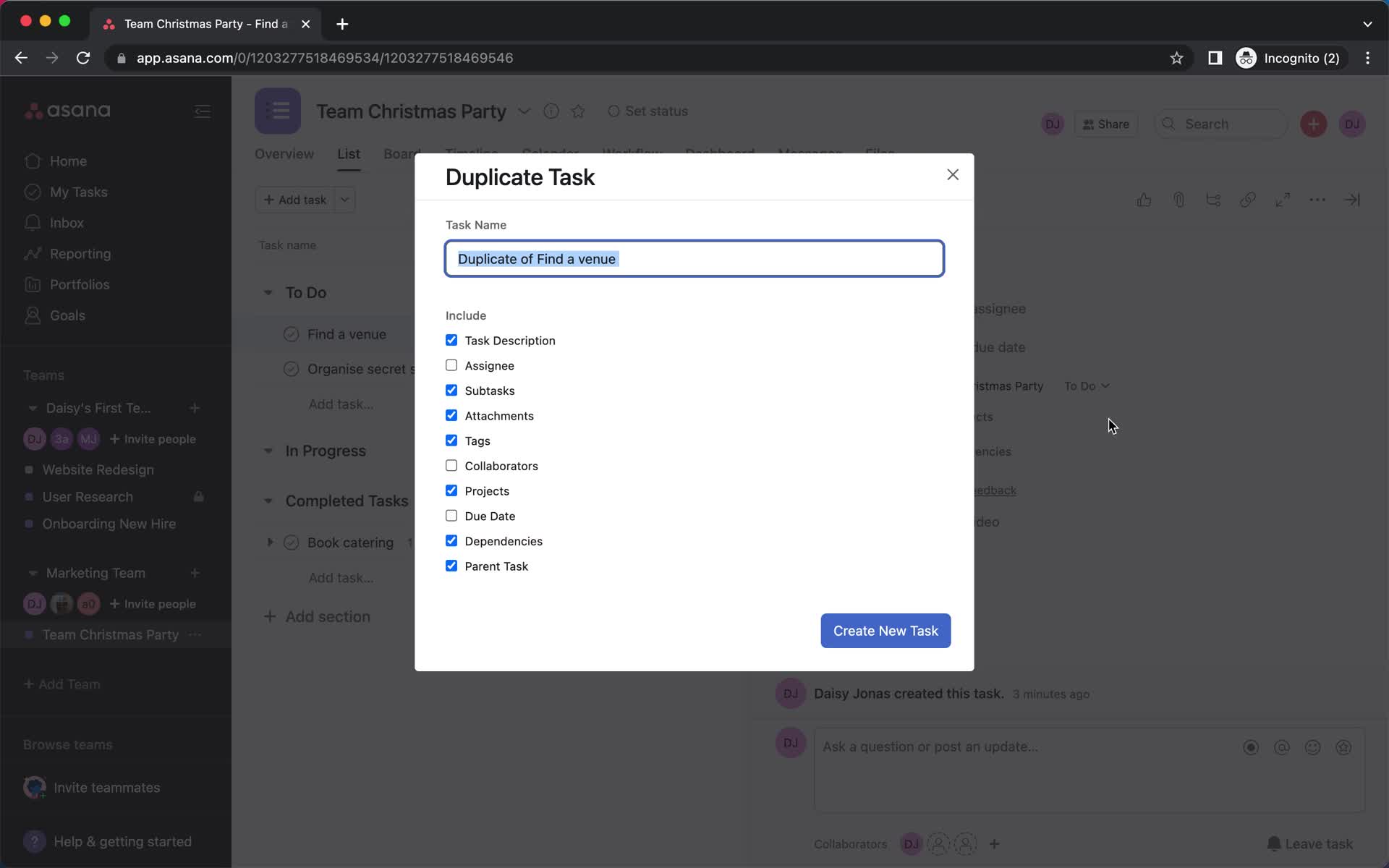Open Goals in the sidebar
The image size is (1389, 868).
tap(67, 315)
